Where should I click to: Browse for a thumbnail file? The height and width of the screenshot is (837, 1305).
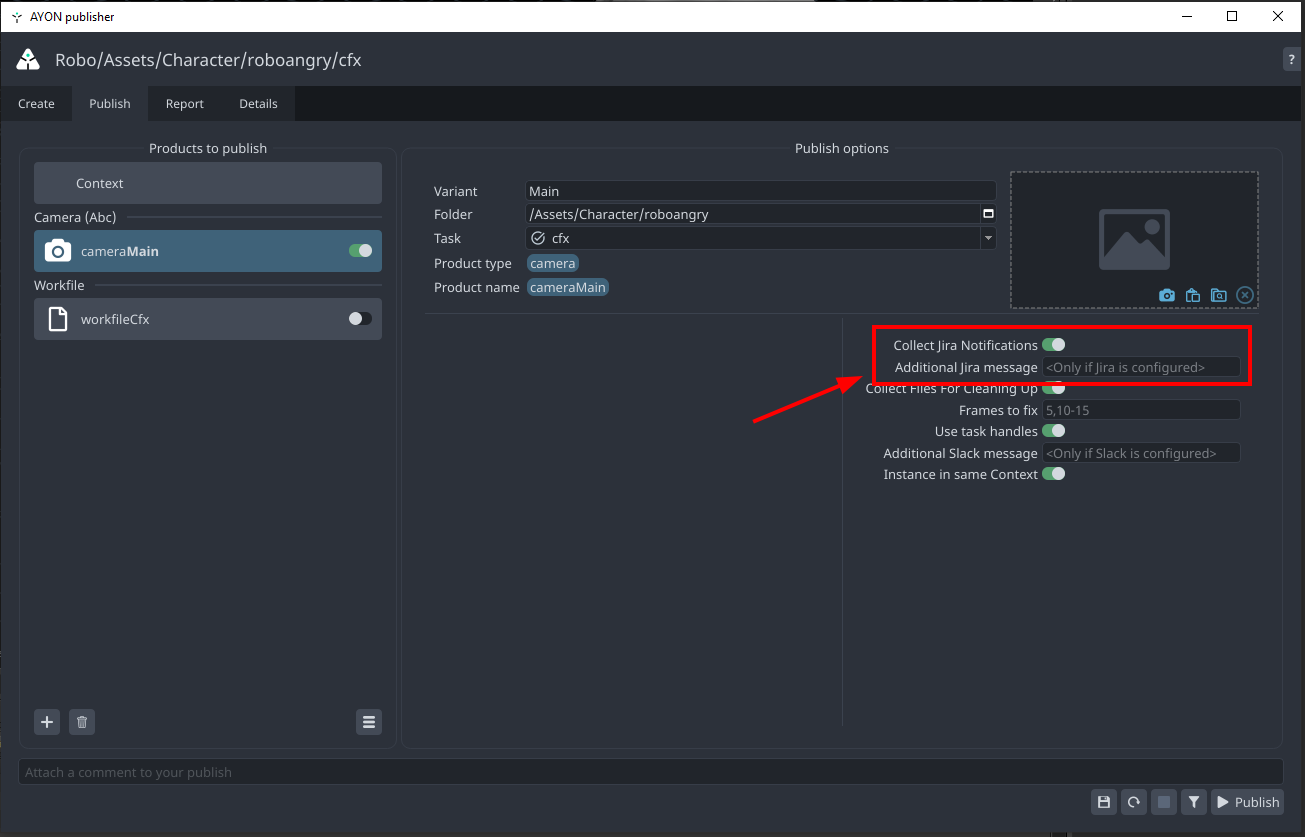click(x=1219, y=295)
